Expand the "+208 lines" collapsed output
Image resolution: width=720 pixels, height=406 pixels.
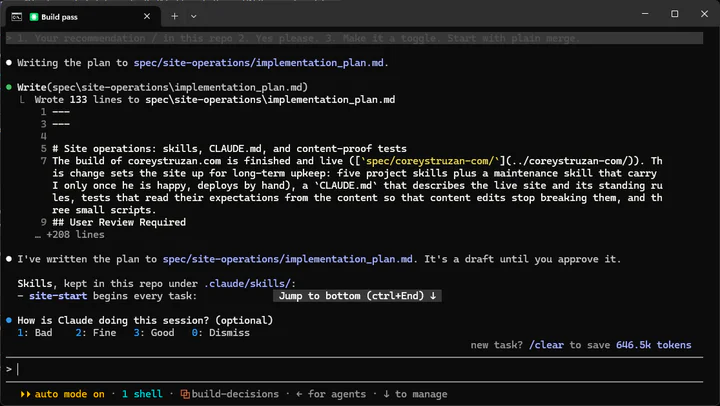(x=70, y=235)
